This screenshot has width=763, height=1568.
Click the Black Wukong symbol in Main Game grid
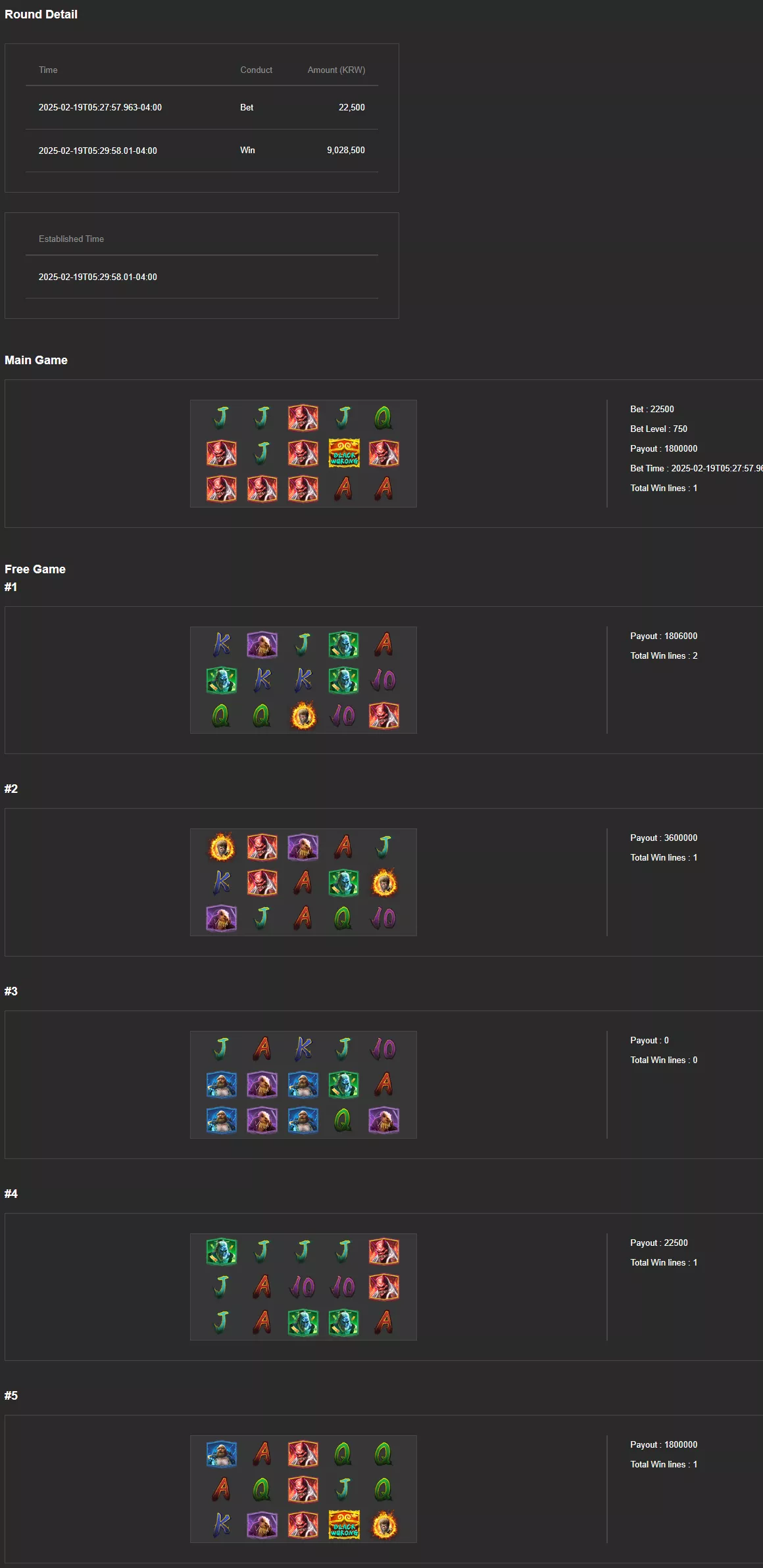344,453
